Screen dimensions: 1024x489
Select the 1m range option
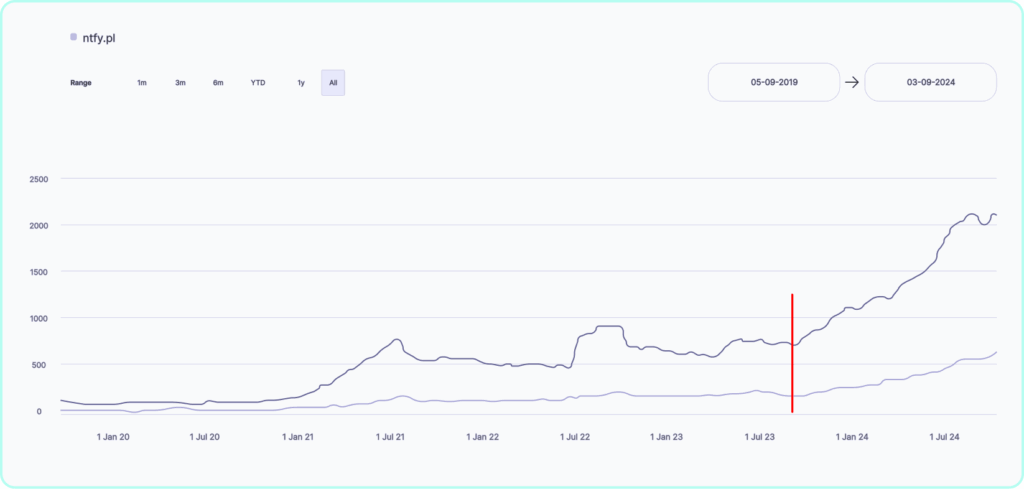[142, 83]
